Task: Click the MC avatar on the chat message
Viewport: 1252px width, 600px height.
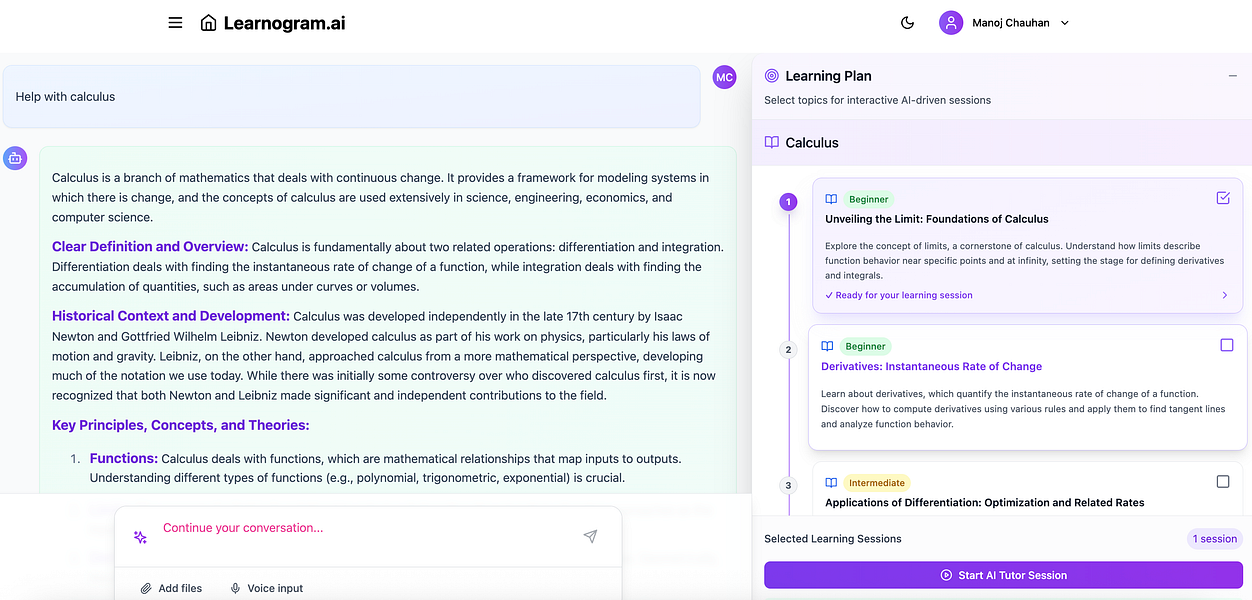Action: [724, 77]
